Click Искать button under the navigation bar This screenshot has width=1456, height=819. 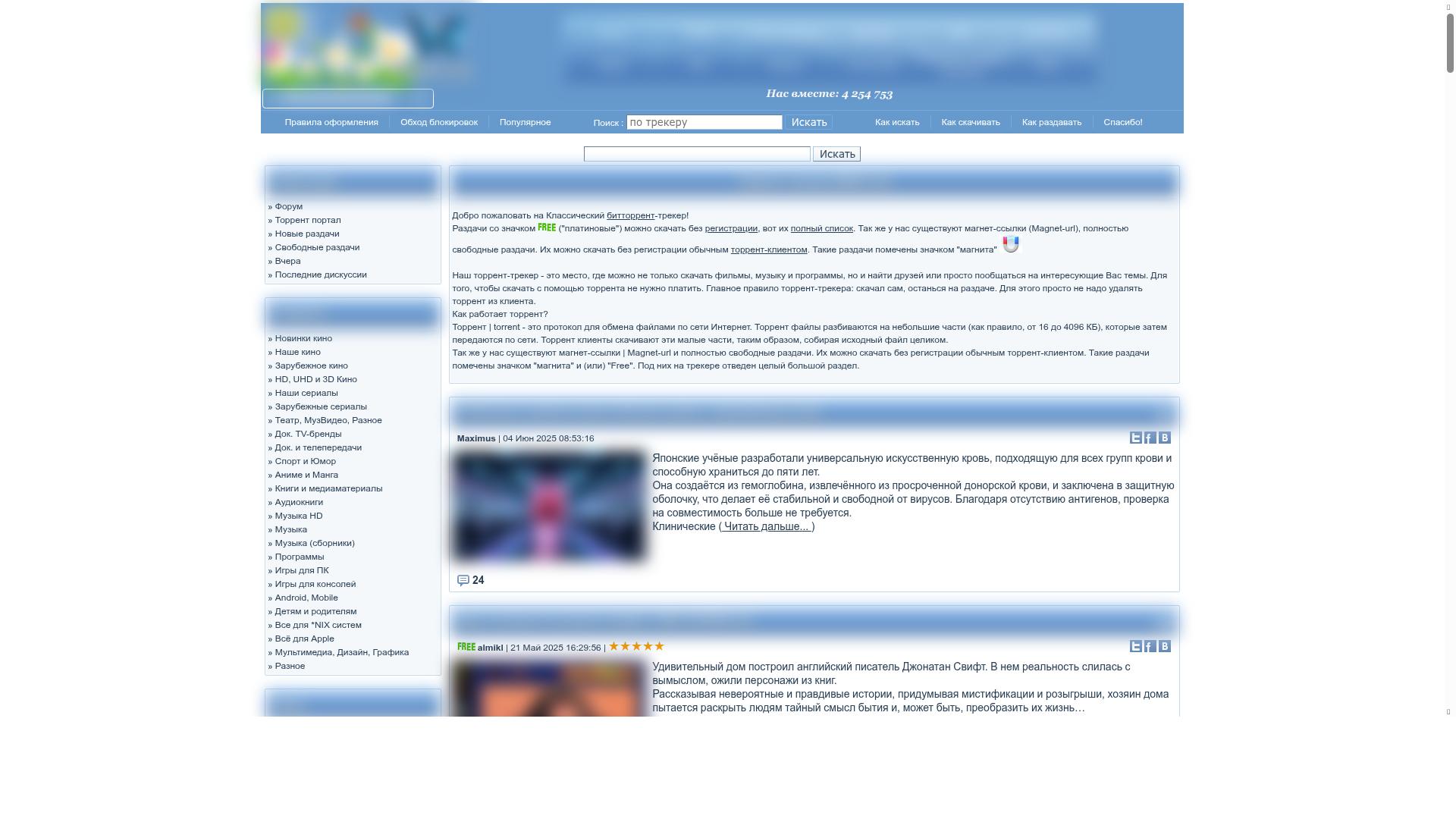[836, 154]
